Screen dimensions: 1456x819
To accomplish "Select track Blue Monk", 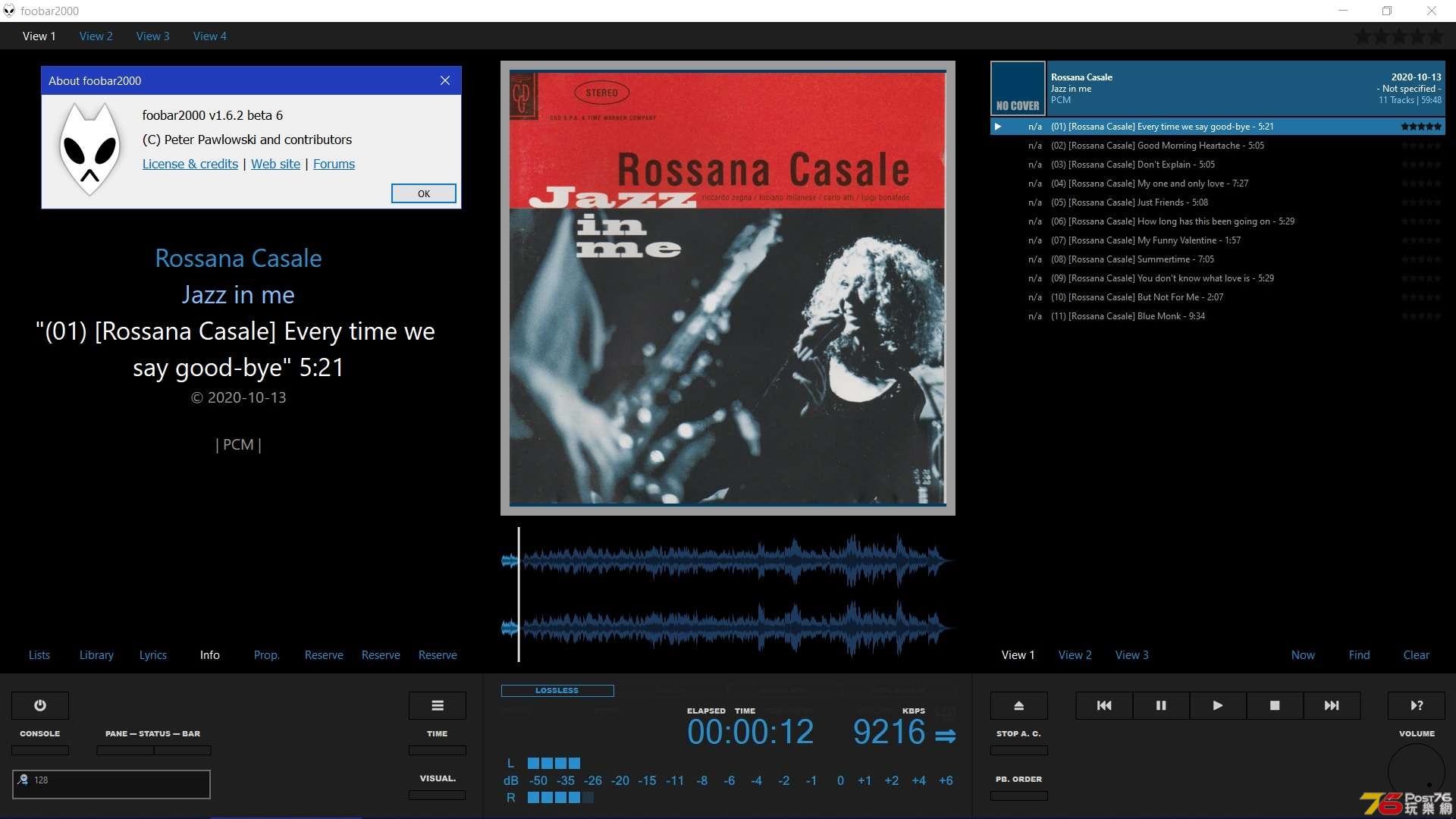I will [x=1218, y=316].
